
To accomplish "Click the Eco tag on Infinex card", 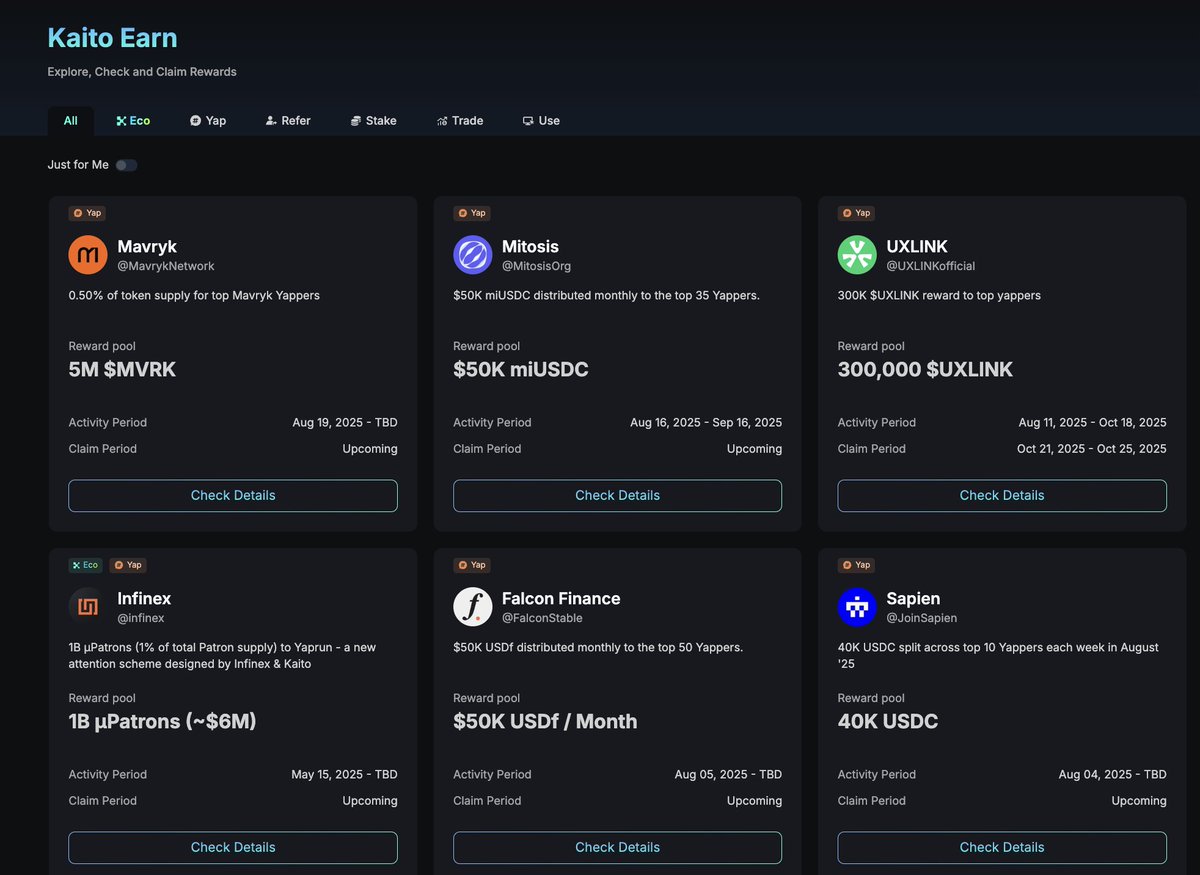I will tap(86, 565).
